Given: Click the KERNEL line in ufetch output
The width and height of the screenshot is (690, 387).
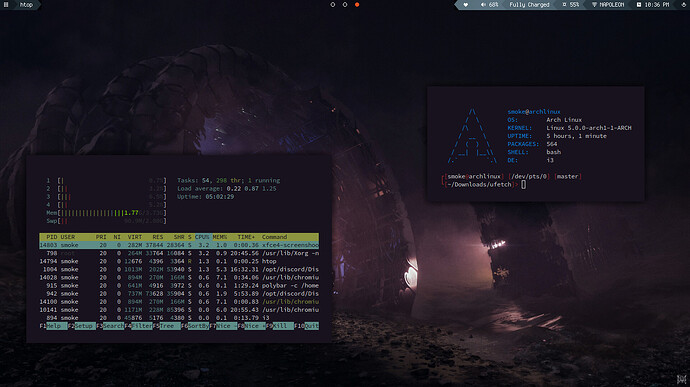Looking at the screenshot, I should coord(569,128).
